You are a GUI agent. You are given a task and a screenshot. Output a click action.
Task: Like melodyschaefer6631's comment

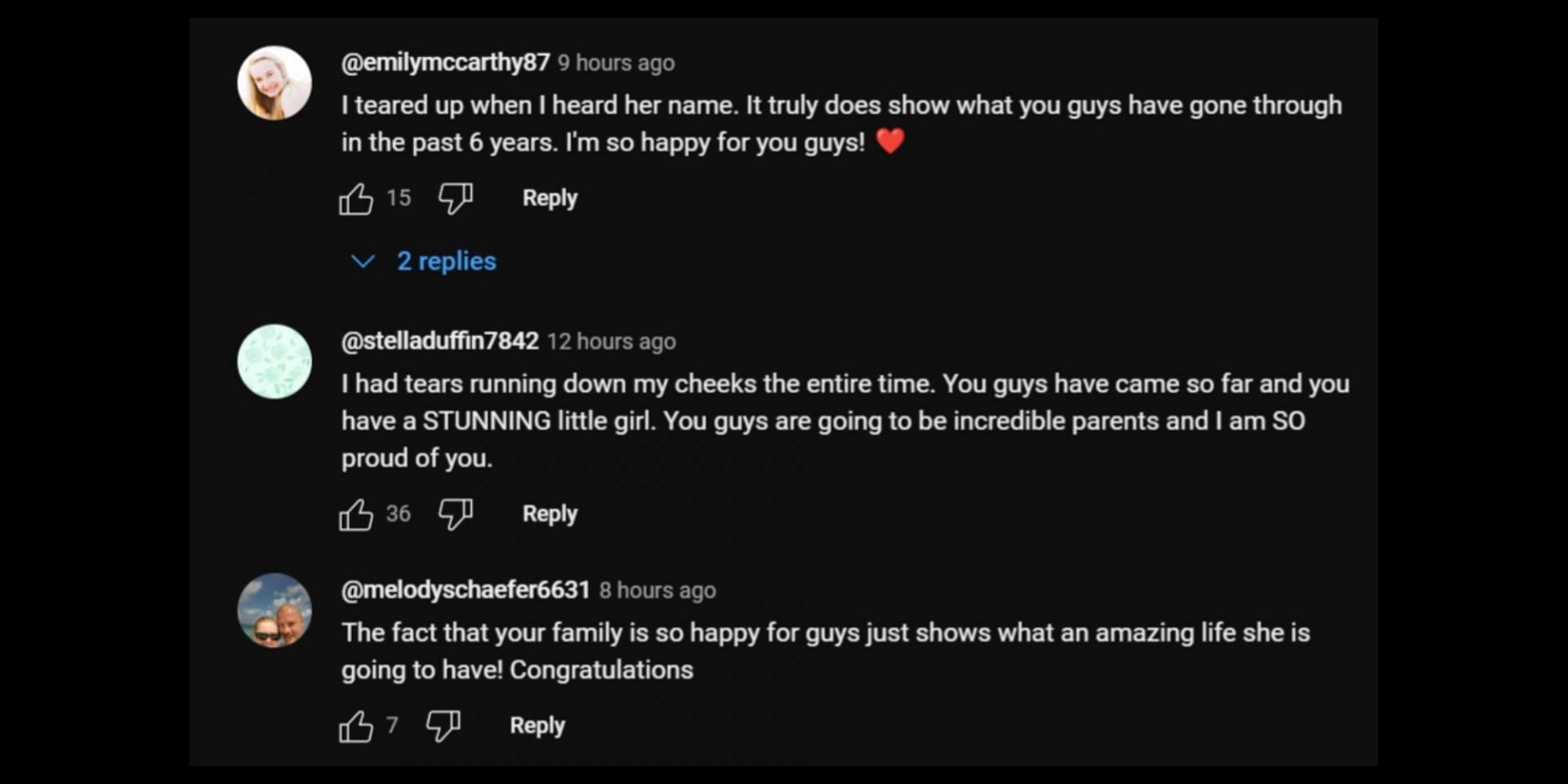(356, 726)
